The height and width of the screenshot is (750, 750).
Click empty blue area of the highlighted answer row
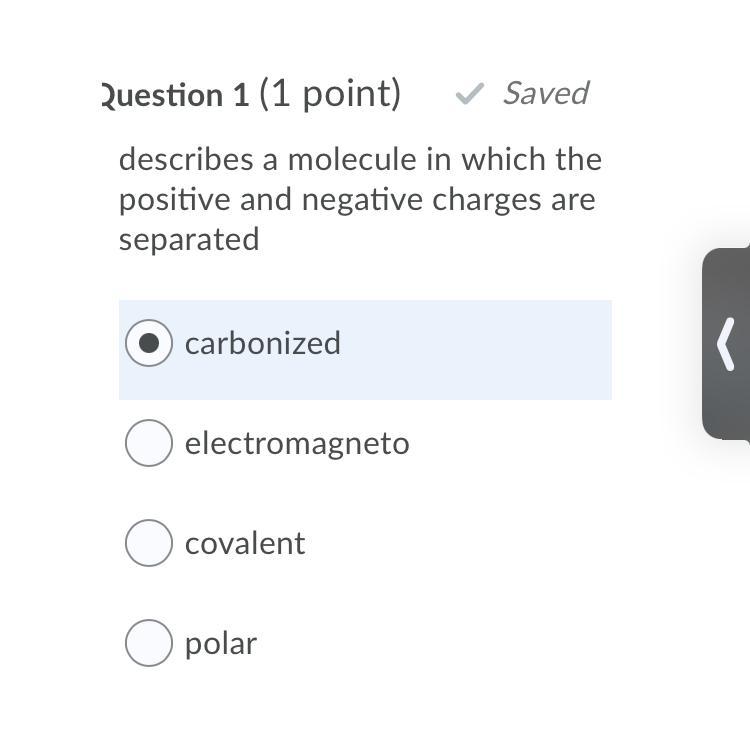[x=480, y=350]
